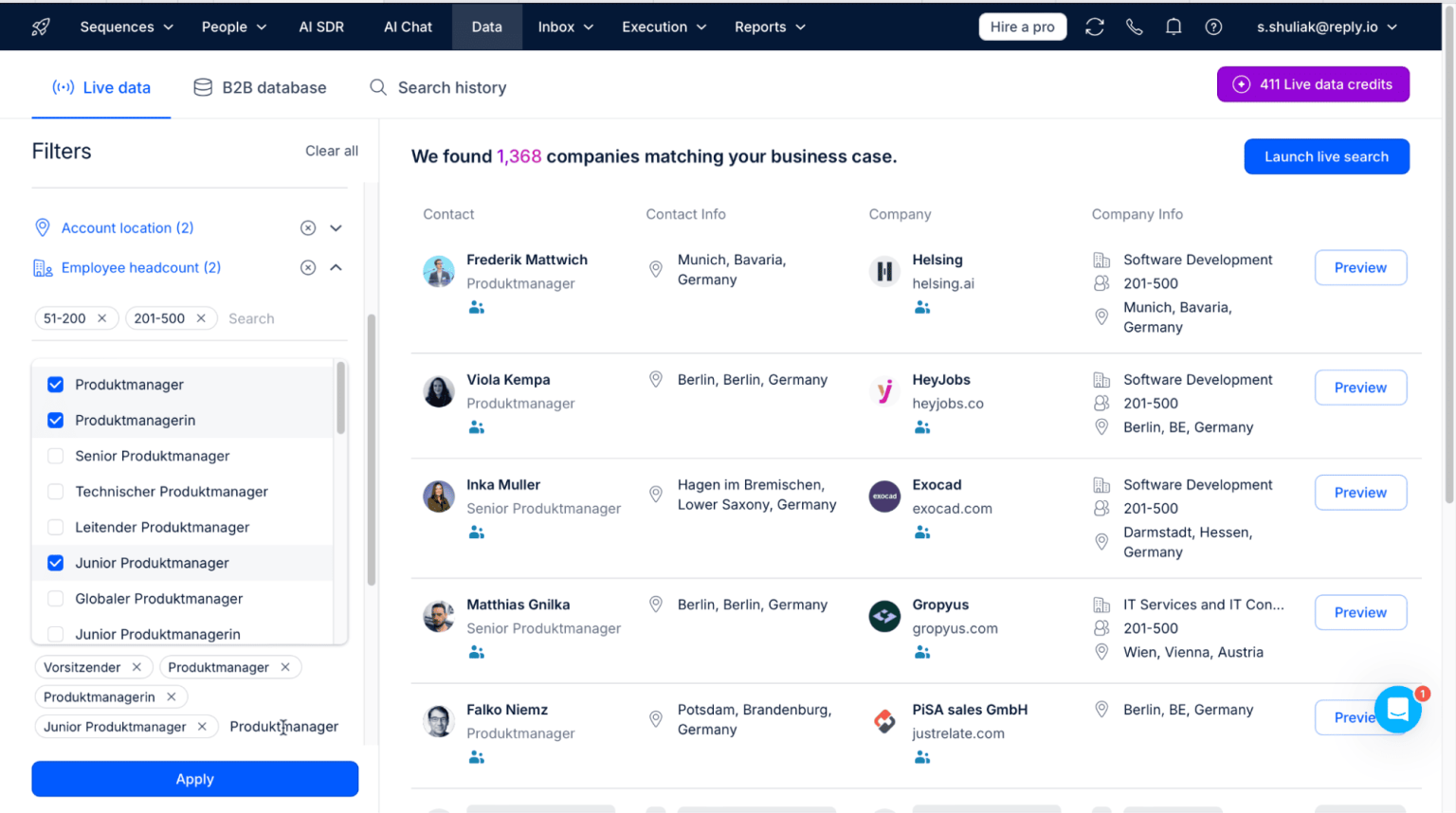Click the job title list scrollbar
1456x813 pixels.
(340, 398)
